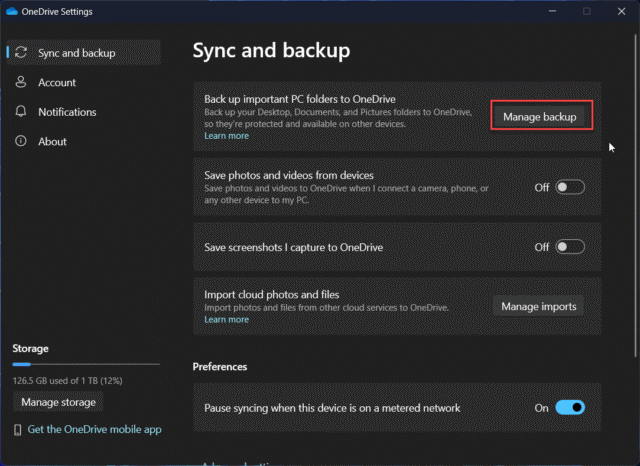Open Learn more link under backup folders
Viewport: 640px width, 466px height.
[x=227, y=136]
